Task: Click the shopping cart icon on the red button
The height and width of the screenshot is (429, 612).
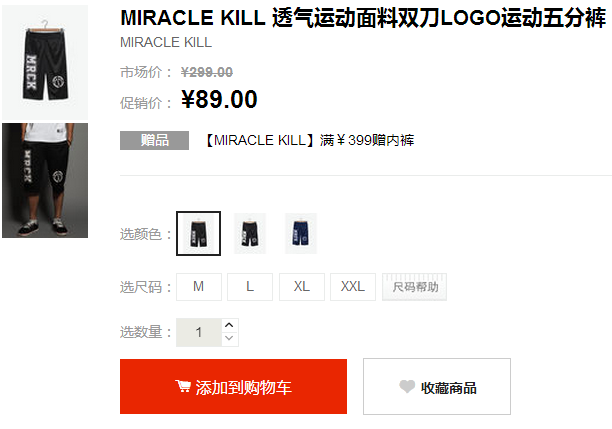Action: [183, 386]
